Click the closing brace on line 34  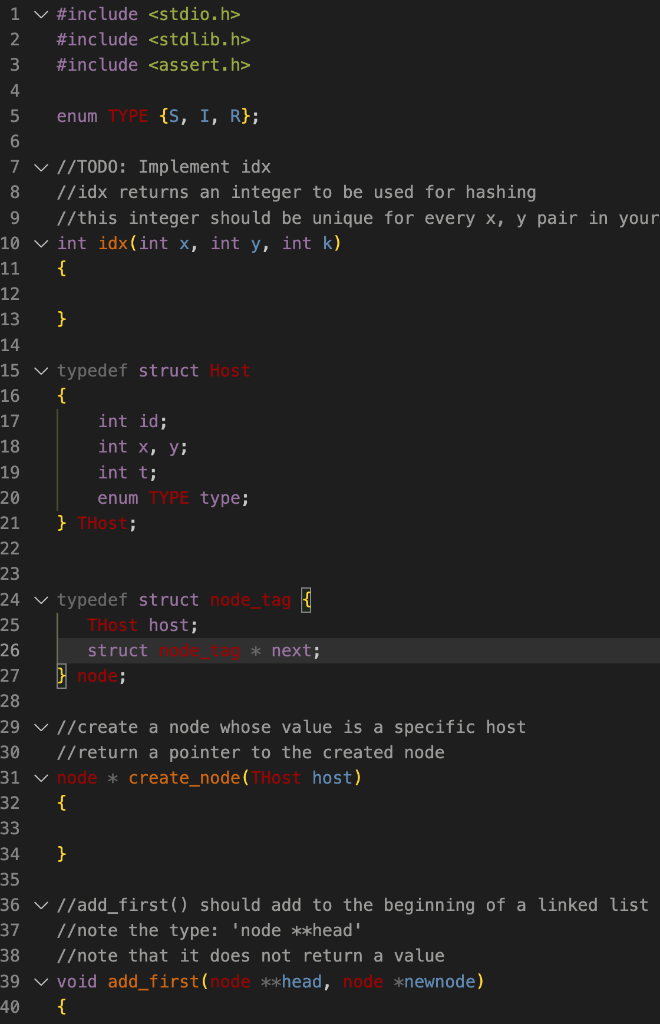61,855
